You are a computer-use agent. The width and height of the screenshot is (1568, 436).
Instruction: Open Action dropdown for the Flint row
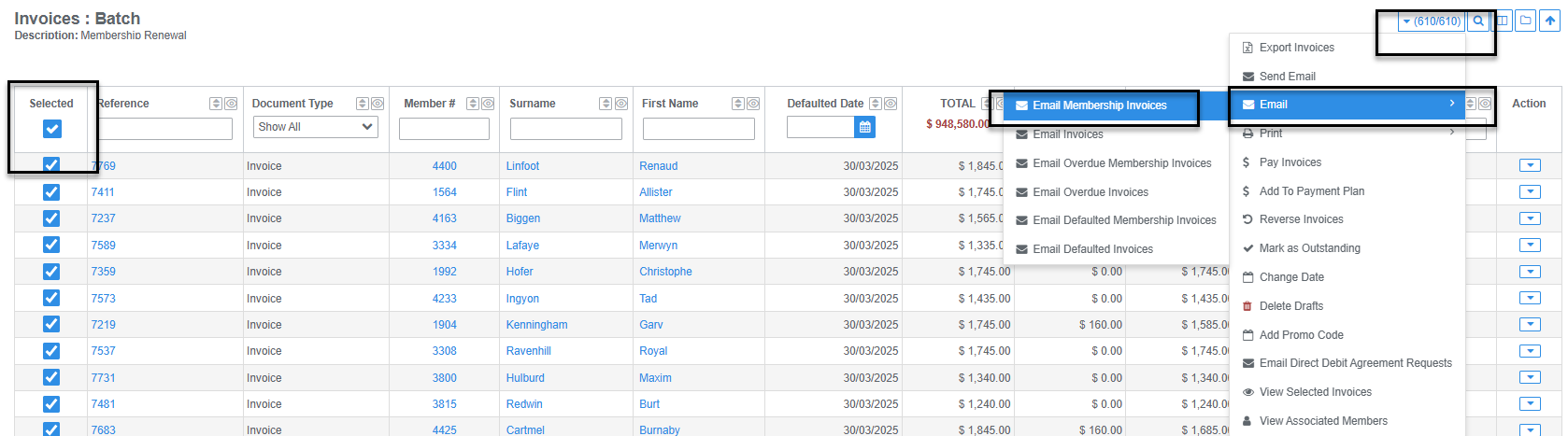click(x=1530, y=192)
